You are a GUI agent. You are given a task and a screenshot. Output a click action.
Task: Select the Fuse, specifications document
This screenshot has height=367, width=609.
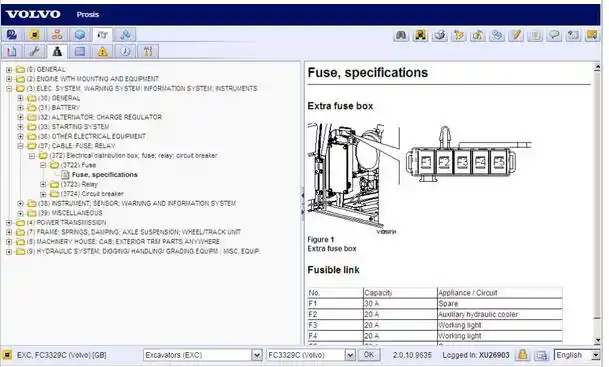pyautogui.click(x=104, y=175)
